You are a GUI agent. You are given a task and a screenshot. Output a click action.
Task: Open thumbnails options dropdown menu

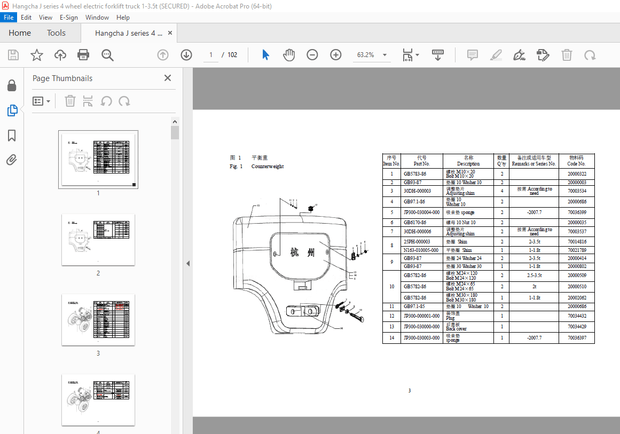pyautogui.click(x=41, y=101)
